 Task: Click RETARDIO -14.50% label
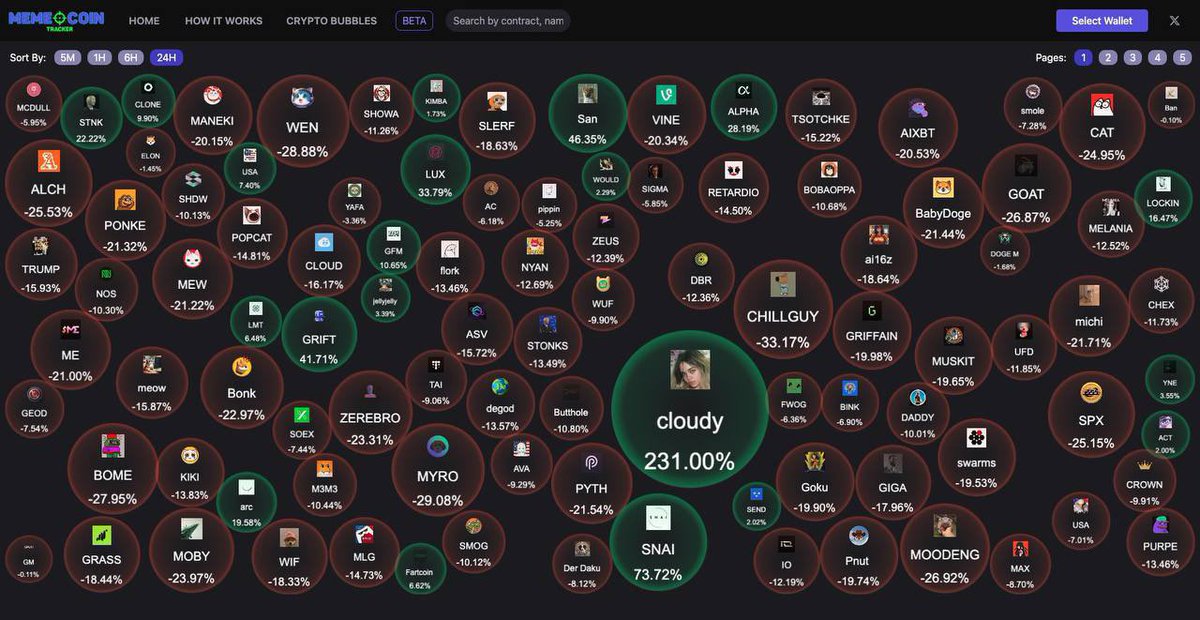point(734,202)
